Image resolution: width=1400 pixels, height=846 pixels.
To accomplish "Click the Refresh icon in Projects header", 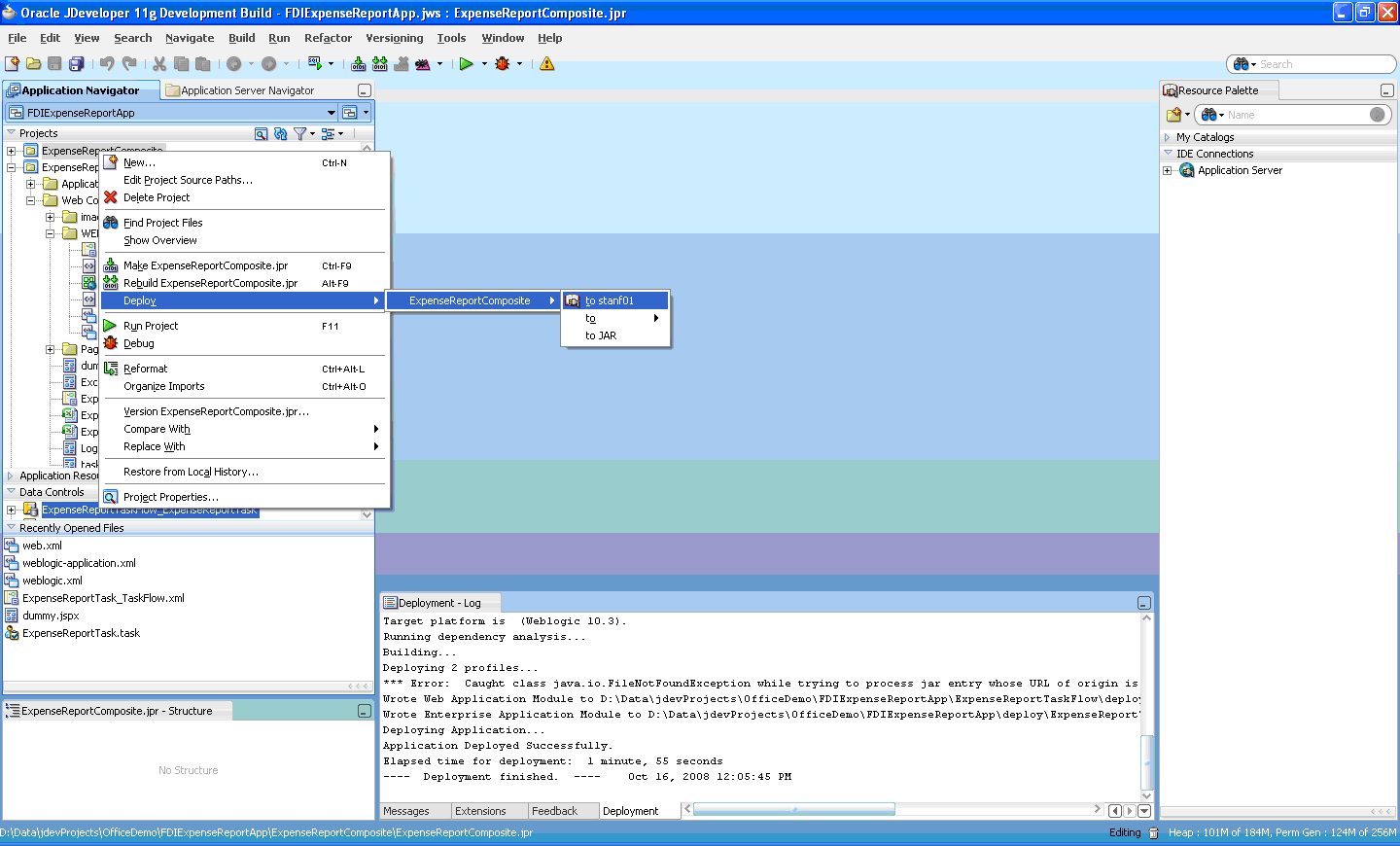I will click(x=281, y=133).
